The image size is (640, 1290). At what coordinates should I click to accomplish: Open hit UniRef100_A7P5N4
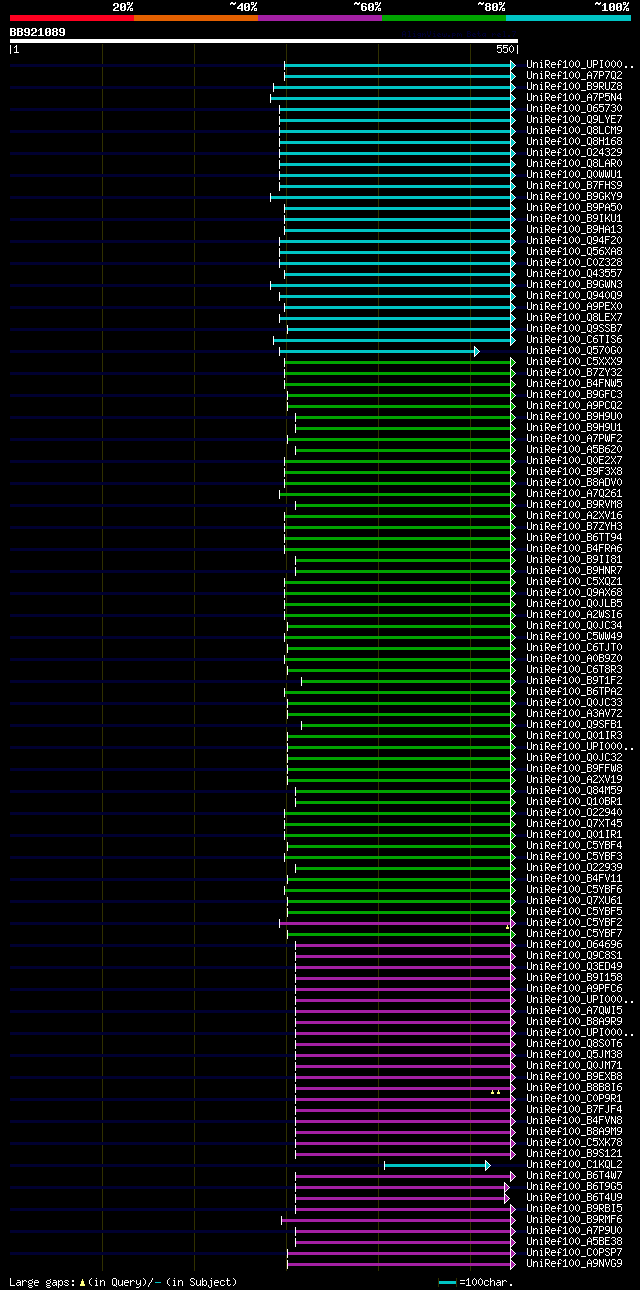[574, 97]
